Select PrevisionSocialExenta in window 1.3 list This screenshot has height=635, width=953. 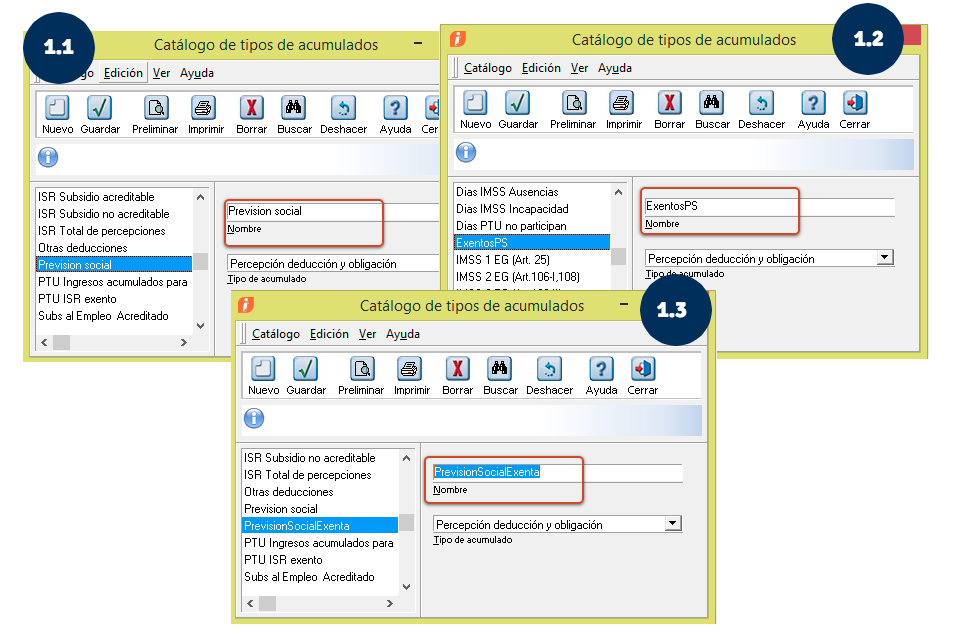(320, 526)
